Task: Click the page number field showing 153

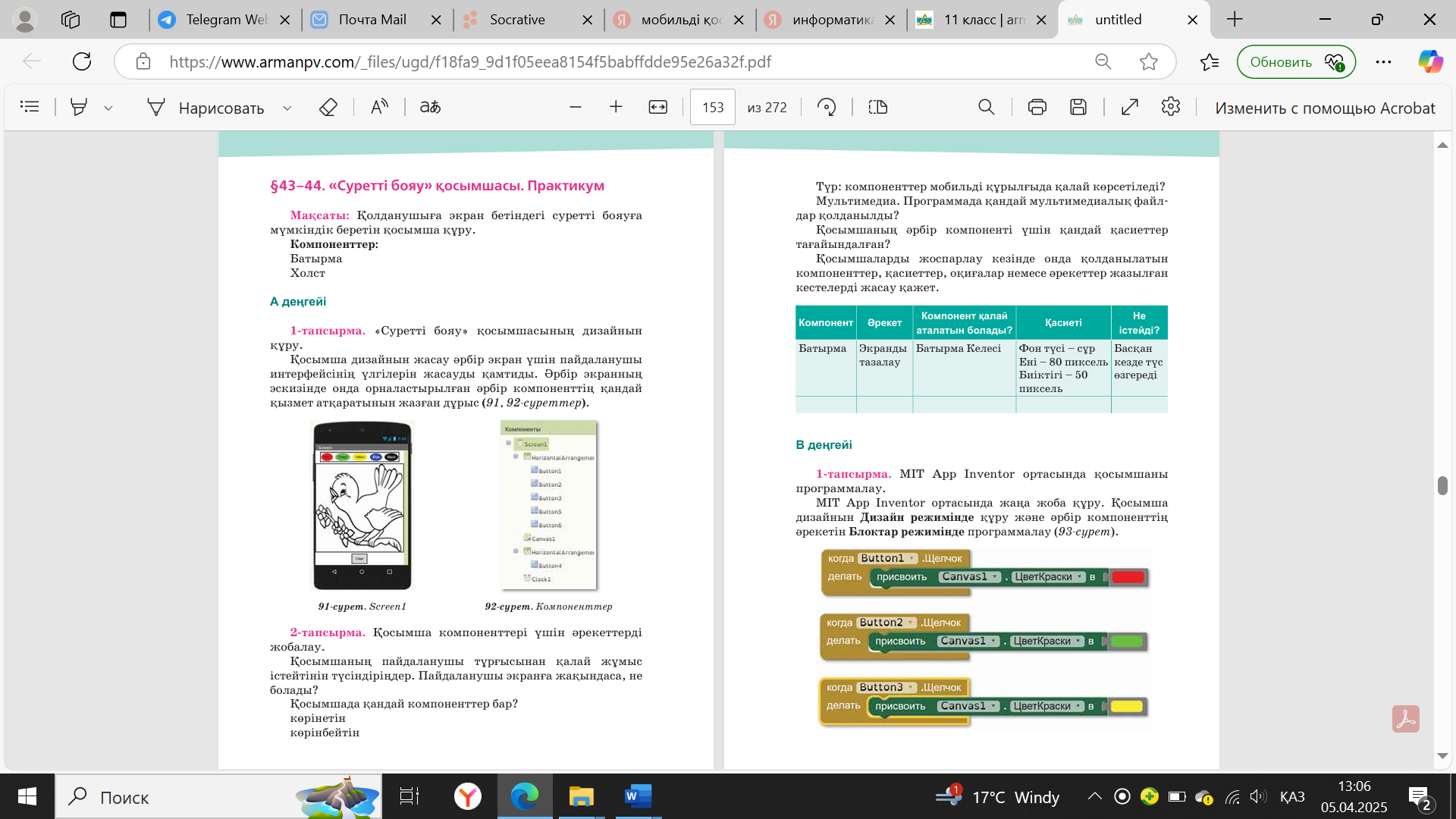Action: point(712,107)
